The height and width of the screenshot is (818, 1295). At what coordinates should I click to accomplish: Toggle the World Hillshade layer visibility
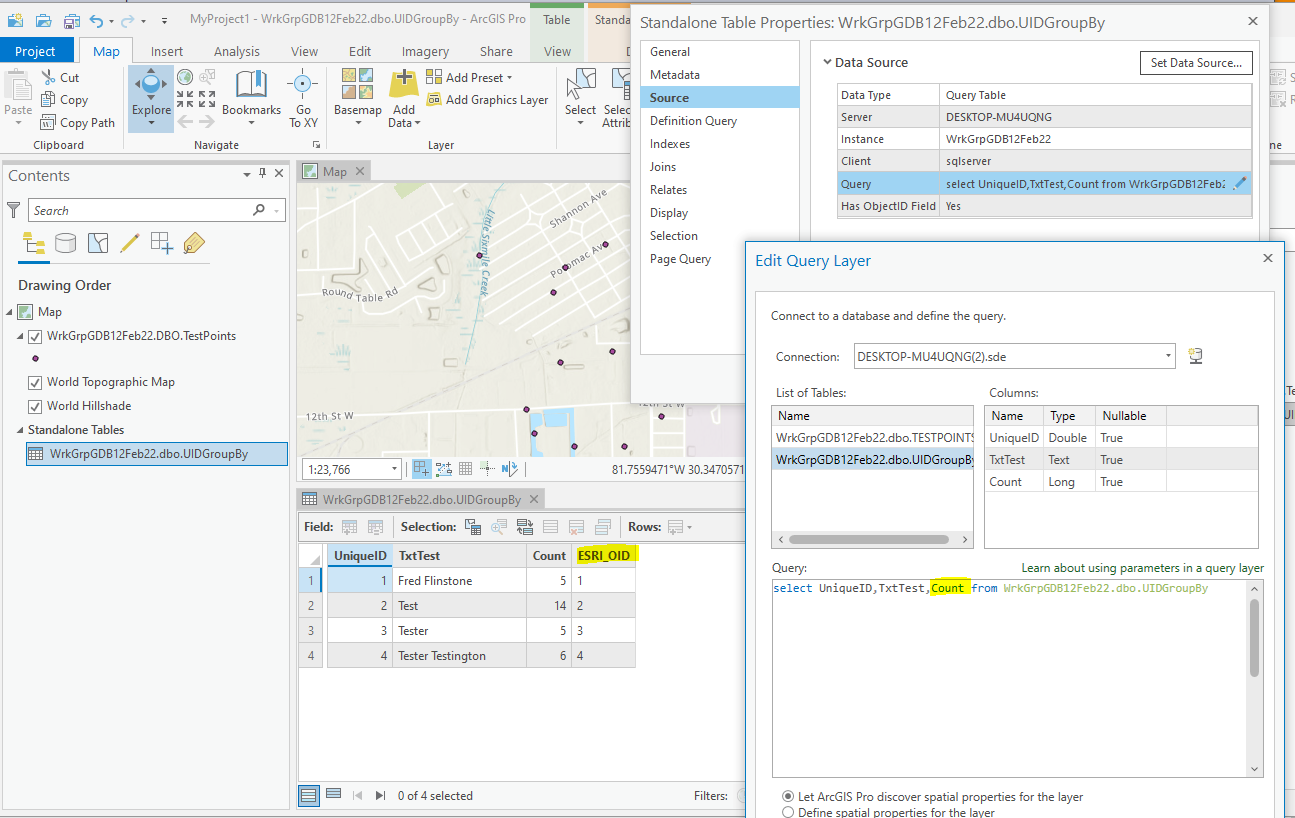(x=35, y=406)
